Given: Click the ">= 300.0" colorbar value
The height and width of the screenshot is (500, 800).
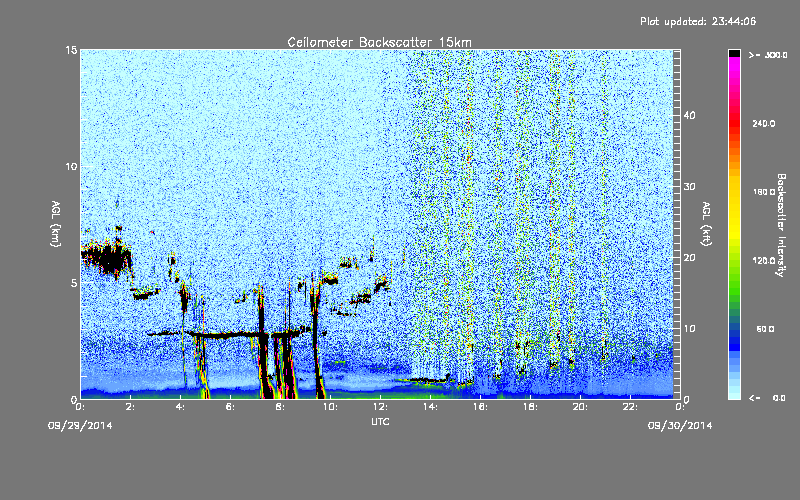Looking at the screenshot, I should 768,55.
